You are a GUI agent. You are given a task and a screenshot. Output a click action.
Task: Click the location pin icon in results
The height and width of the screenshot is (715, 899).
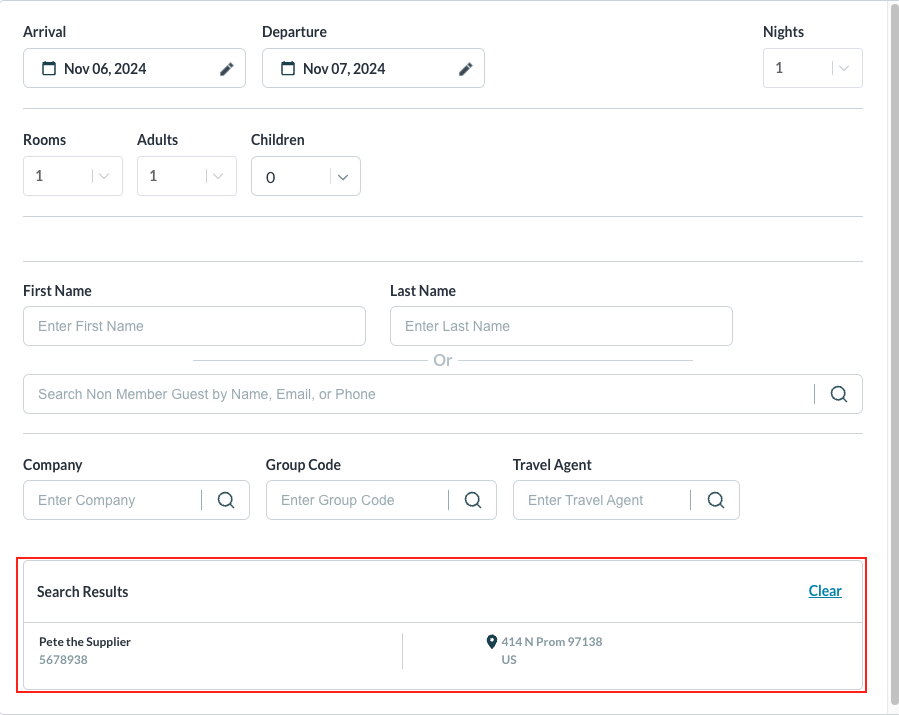tap(491, 642)
